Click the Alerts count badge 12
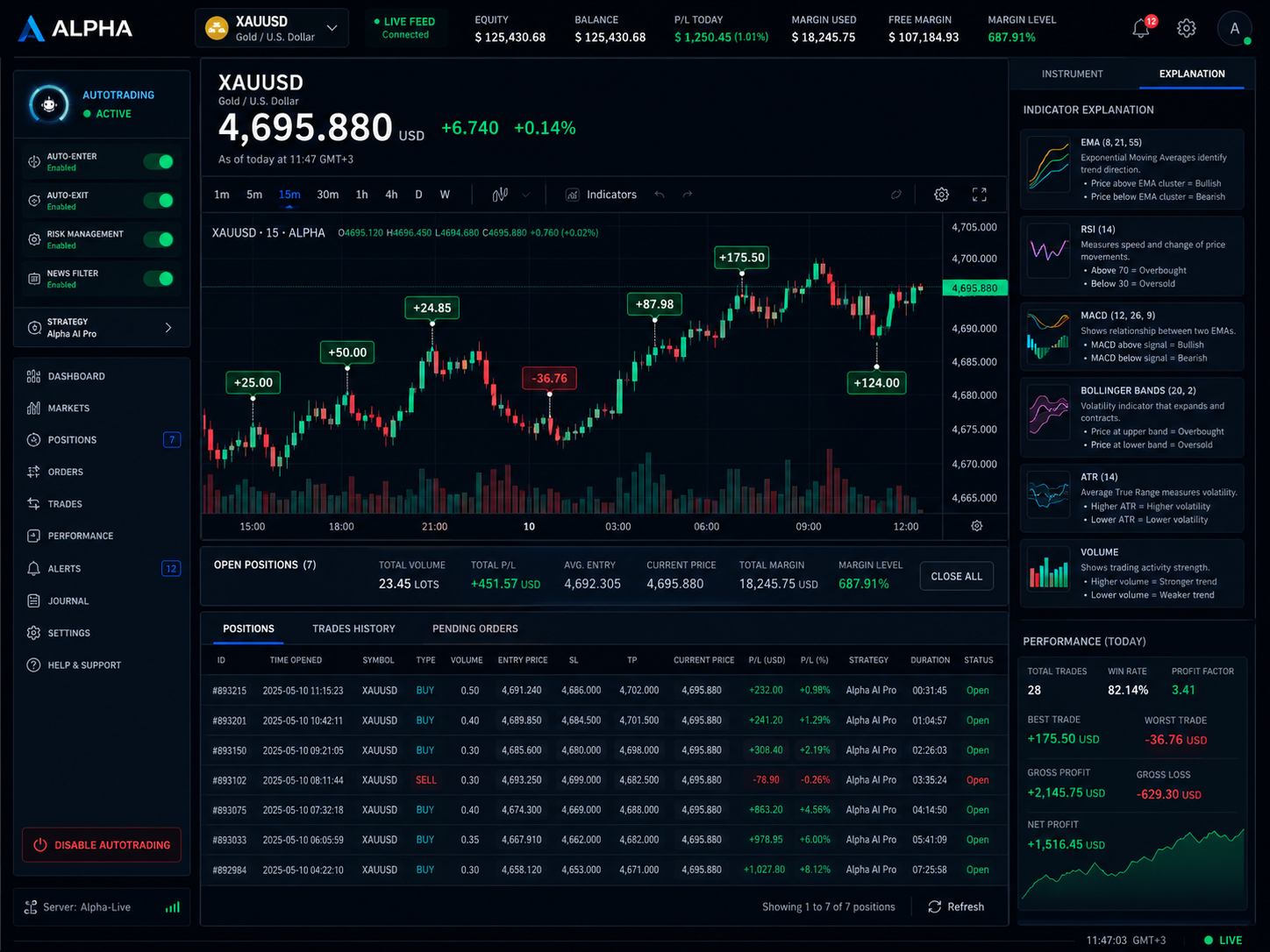1270x952 pixels. (x=171, y=569)
